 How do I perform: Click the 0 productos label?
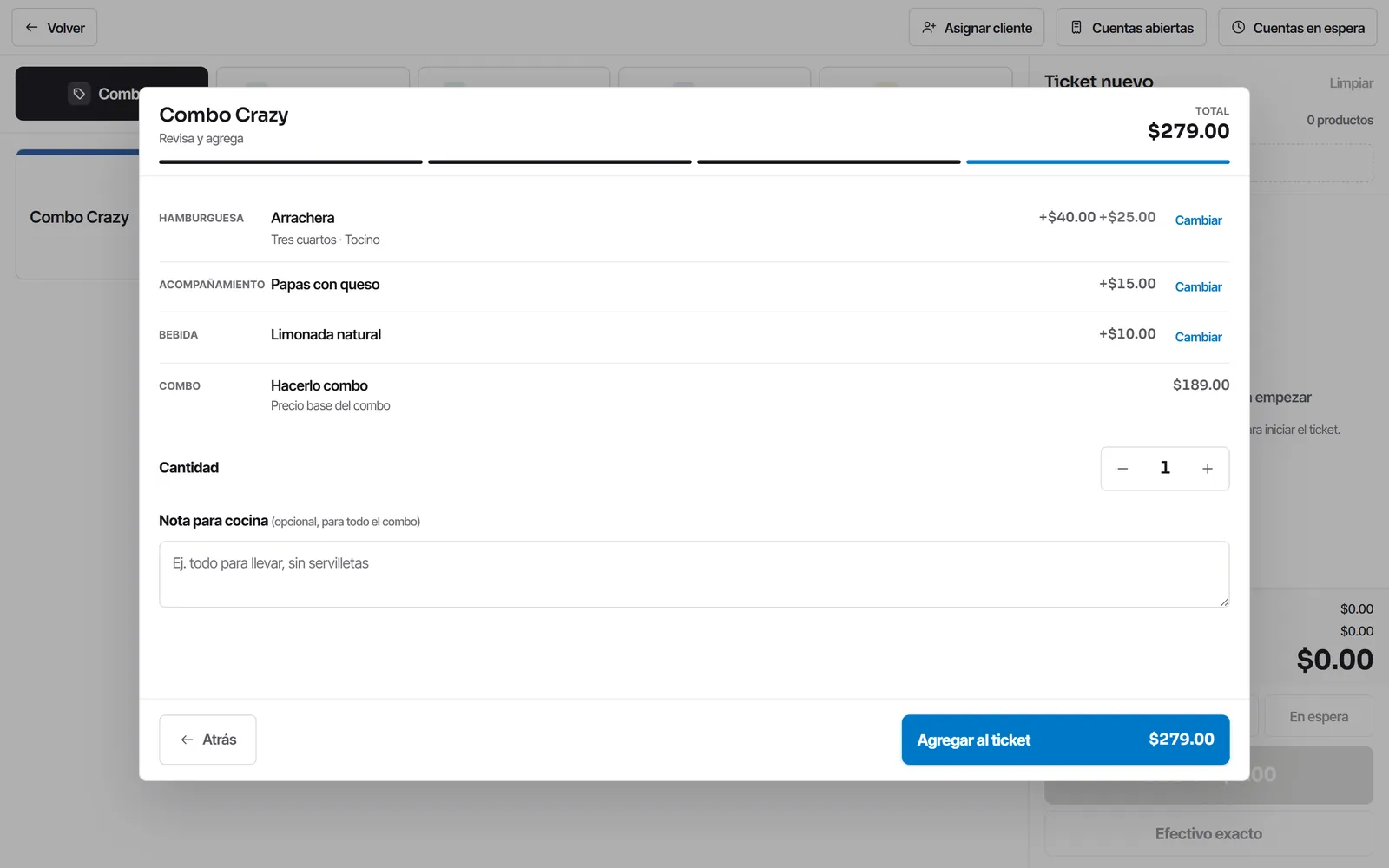(x=1340, y=120)
